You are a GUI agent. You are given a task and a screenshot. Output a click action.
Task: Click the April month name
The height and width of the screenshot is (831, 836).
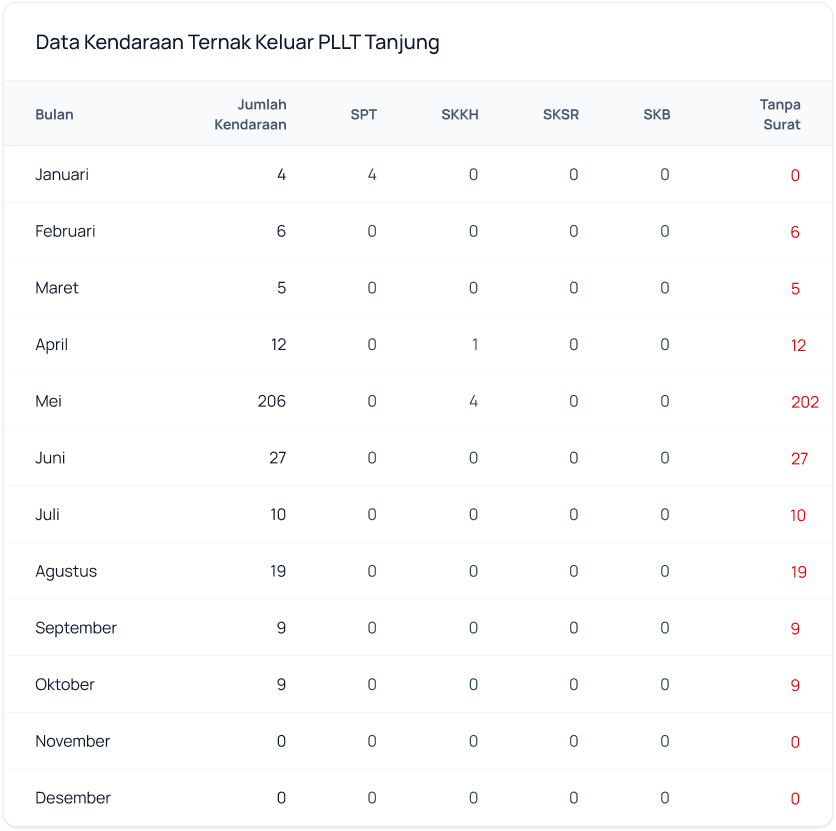[51, 345]
